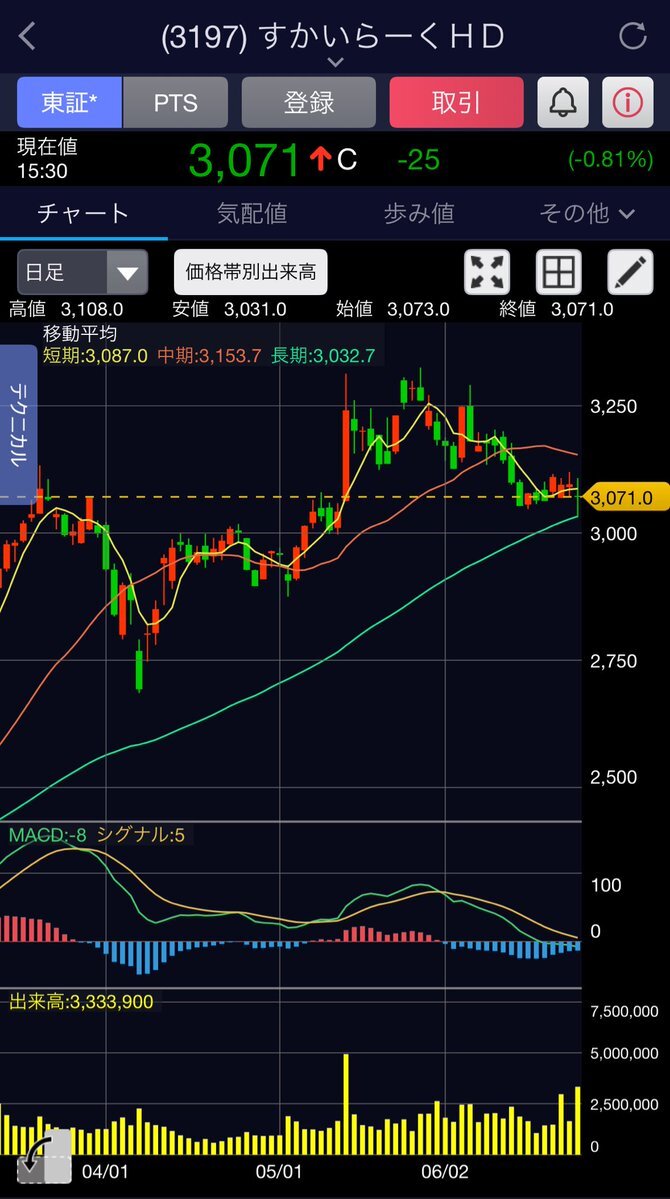Tap the 2,750 price axis label
Screen dimensions: 670x1199
click(613, 661)
